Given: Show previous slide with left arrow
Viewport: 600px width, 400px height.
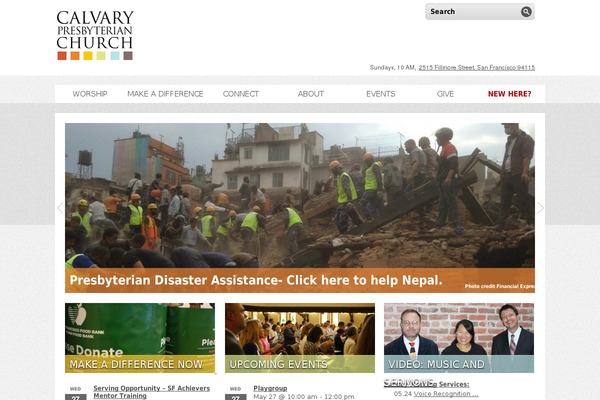Looking at the screenshot, I should [x=60, y=208].
